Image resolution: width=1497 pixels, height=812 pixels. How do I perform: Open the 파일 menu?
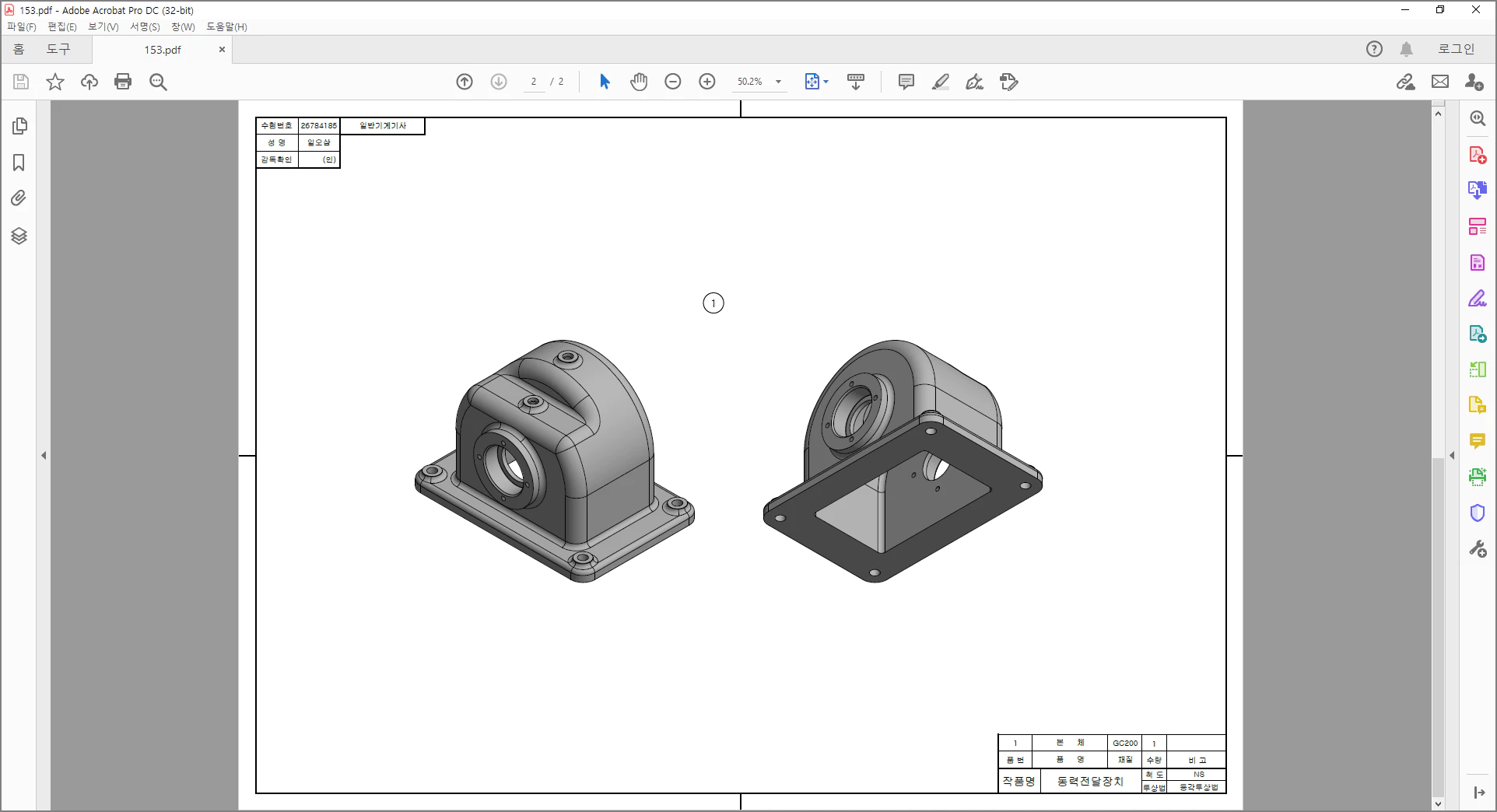point(21,26)
